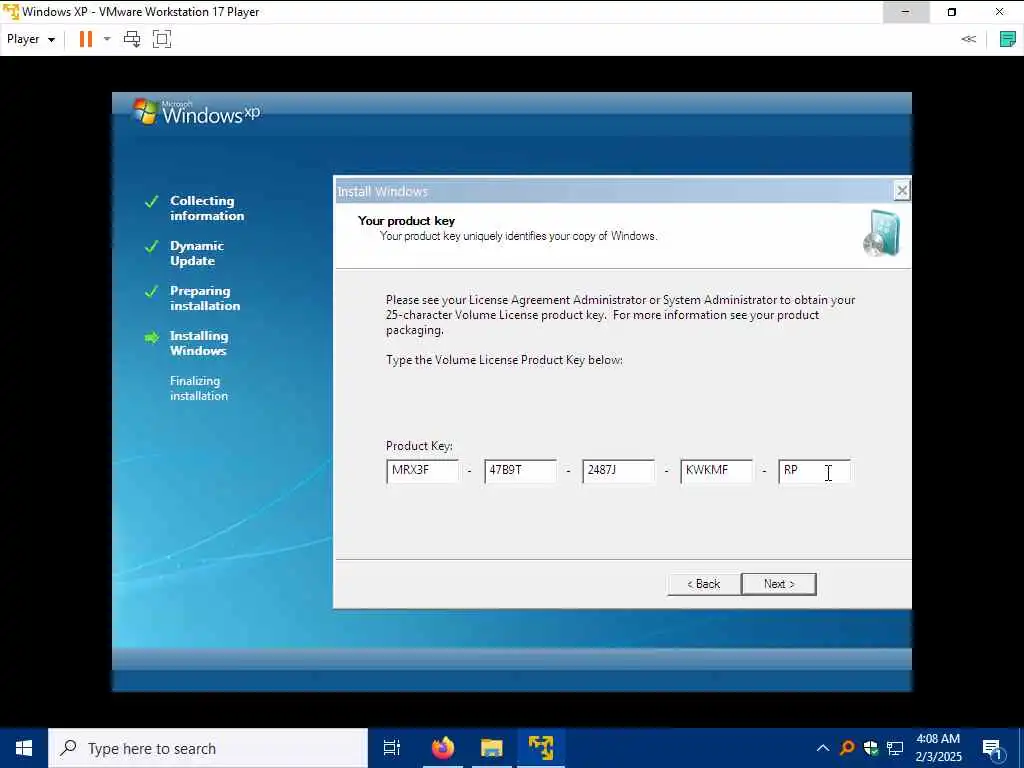Click the Next > button
This screenshot has width=1024, height=768.
point(779,584)
